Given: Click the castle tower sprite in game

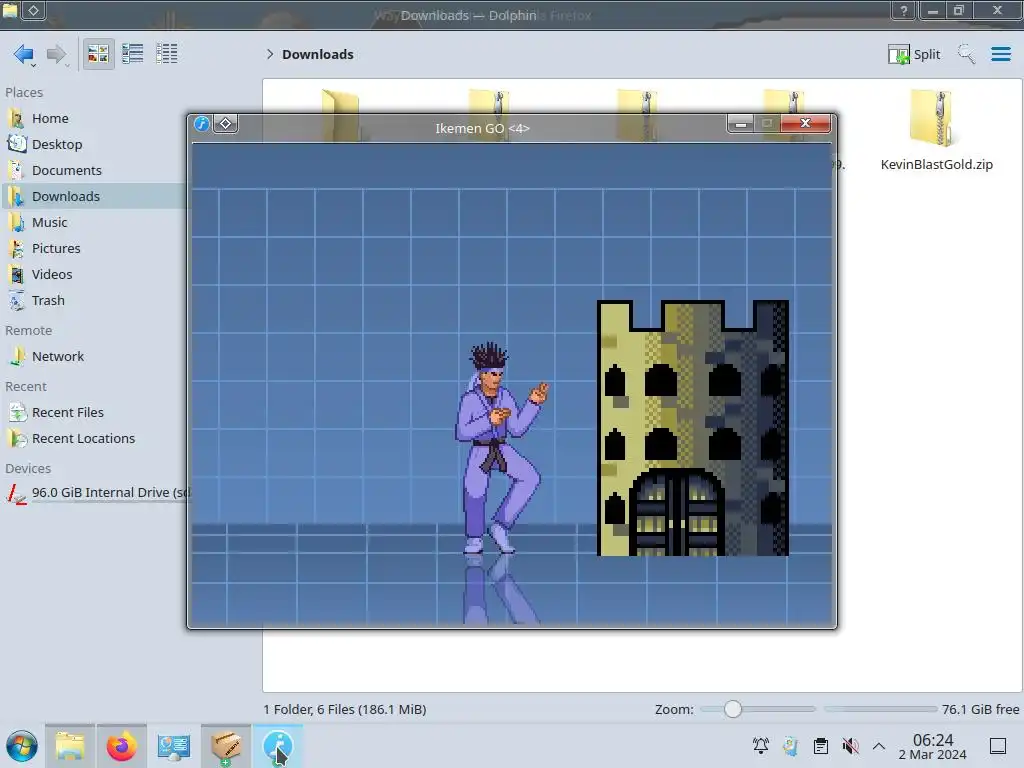Looking at the screenshot, I should 693,428.
